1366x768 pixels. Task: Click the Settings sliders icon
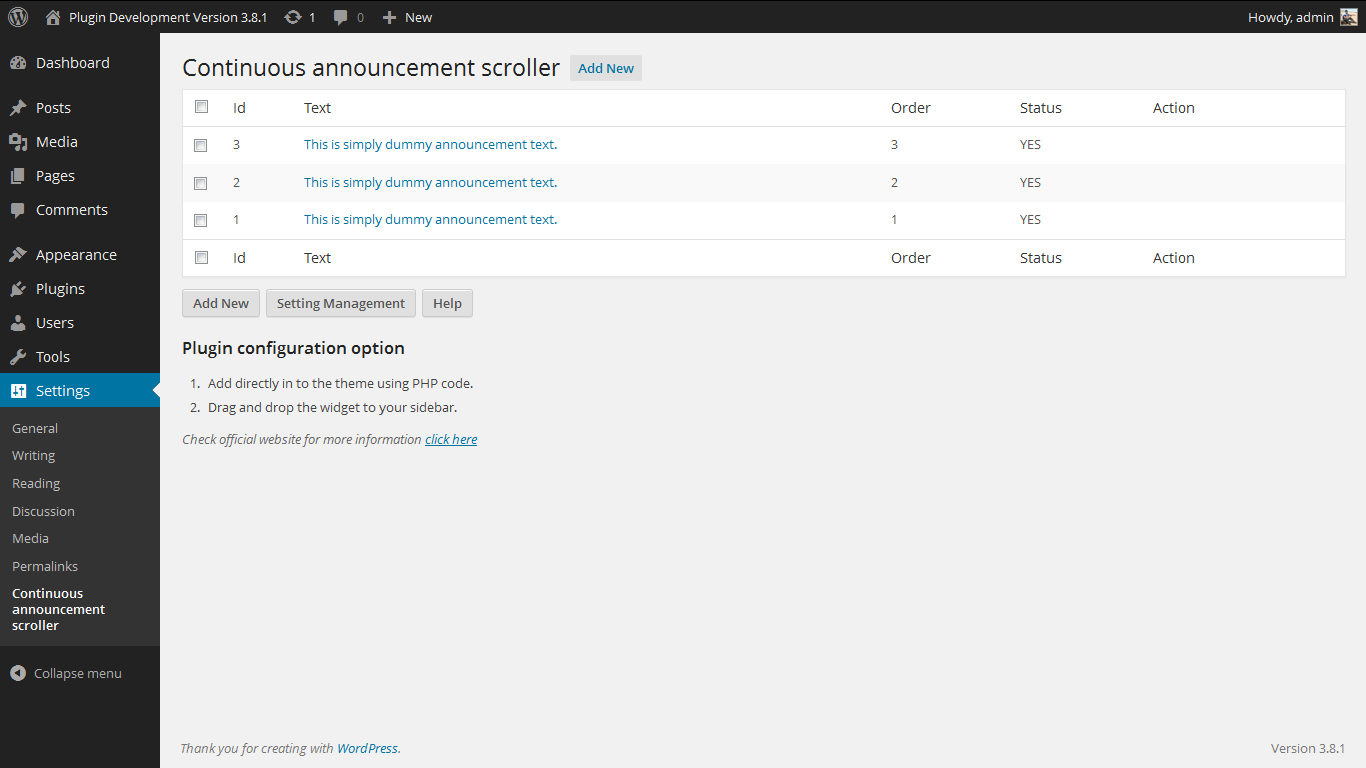(18, 391)
